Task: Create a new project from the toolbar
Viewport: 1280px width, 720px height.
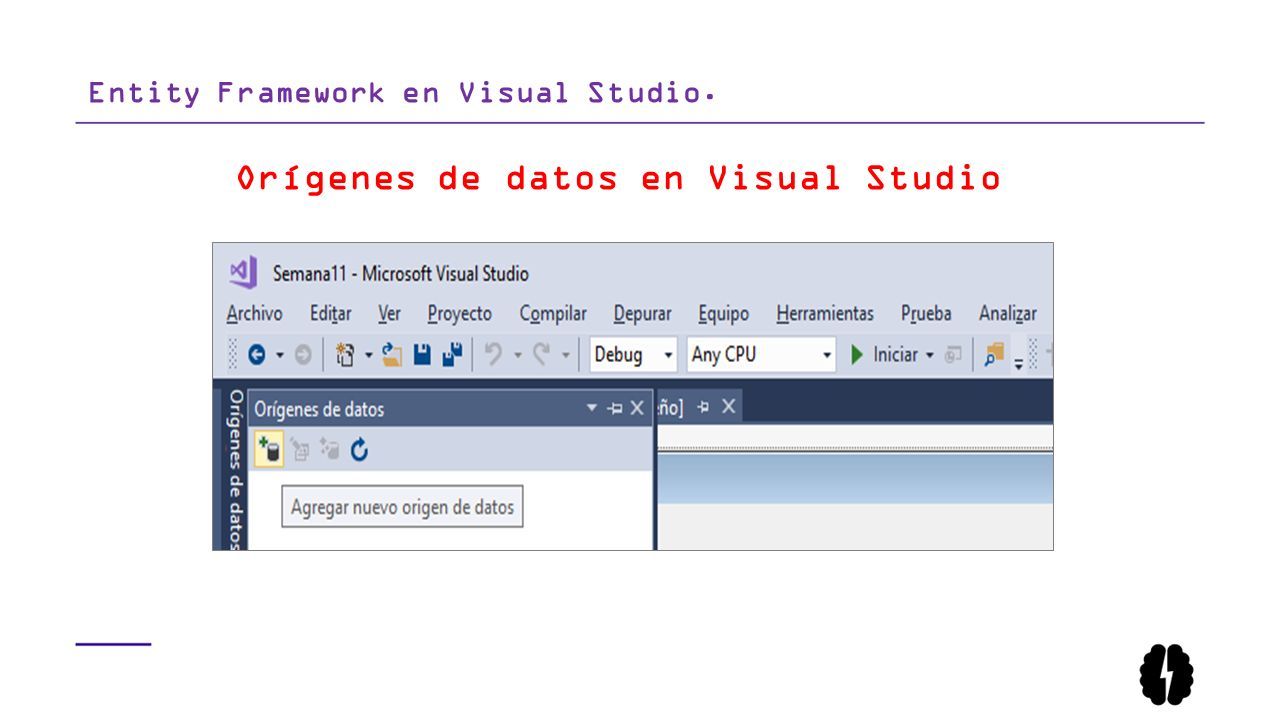Action: coord(345,354)
